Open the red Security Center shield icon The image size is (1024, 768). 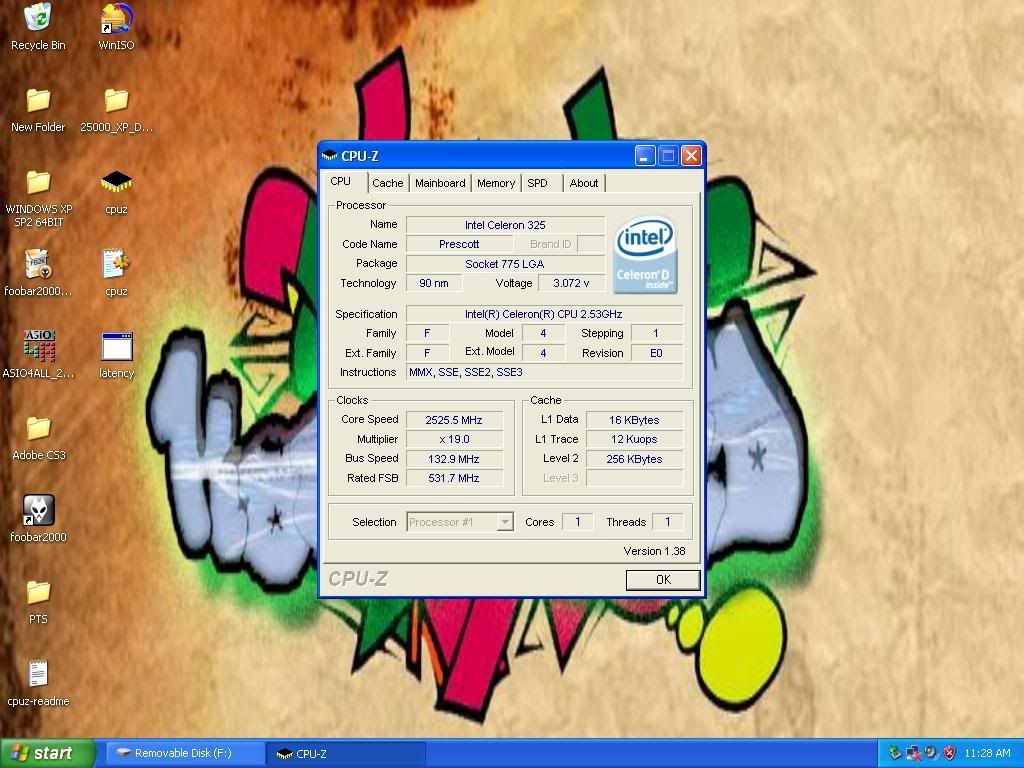tap(950, 753)
